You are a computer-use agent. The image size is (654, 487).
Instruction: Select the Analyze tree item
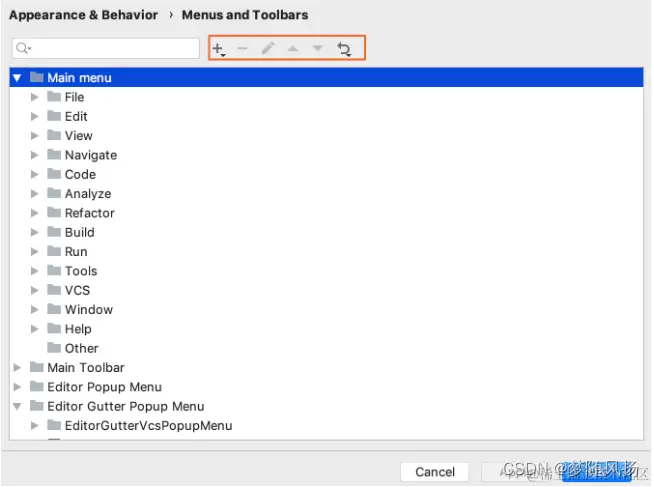pos(88,193)
